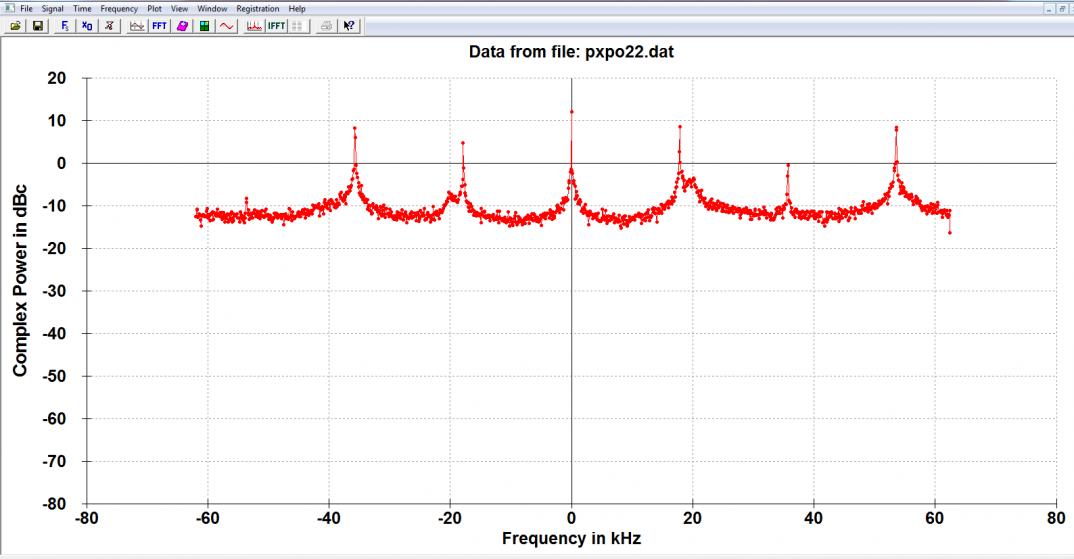Open the Signal menu
The image size is (1074, 559).
pyautogui.click(x=53, y=9)
